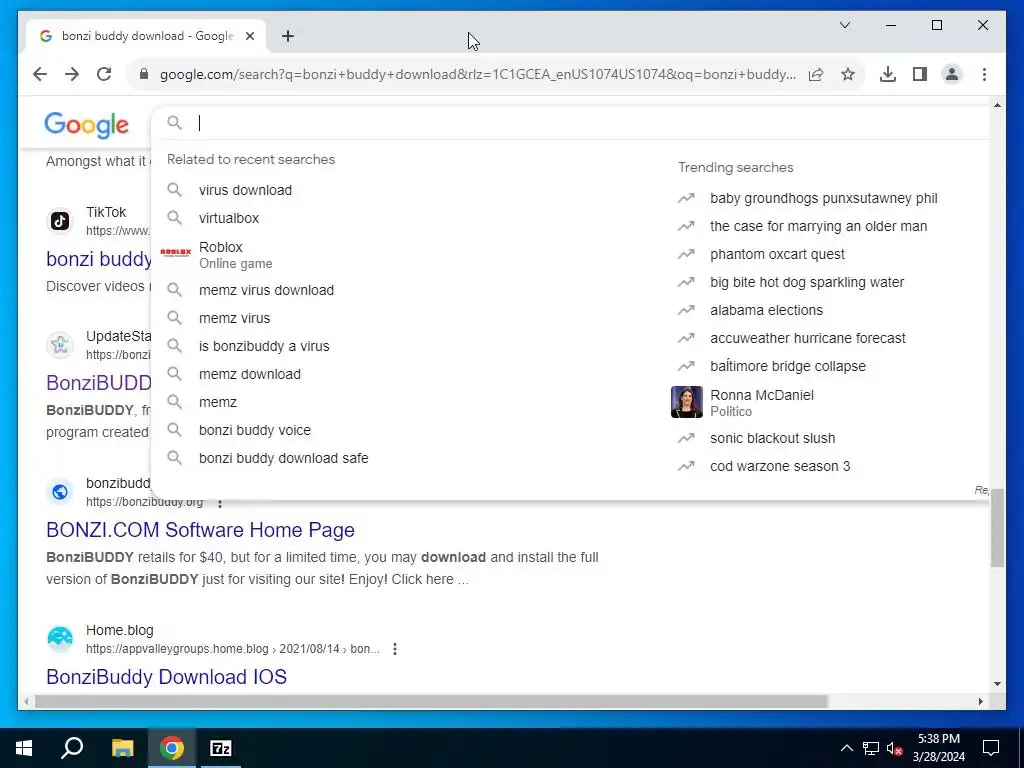Switch to the bonzi buddy download tab
This screenshot has height=768, width=1024.
pyautogui.click(x=145, y=36)
